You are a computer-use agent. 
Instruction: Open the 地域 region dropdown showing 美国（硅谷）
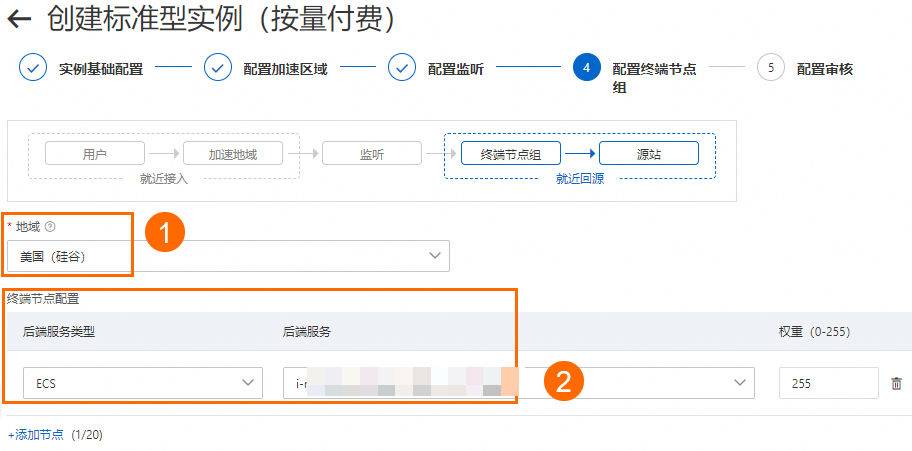point(229,256)
